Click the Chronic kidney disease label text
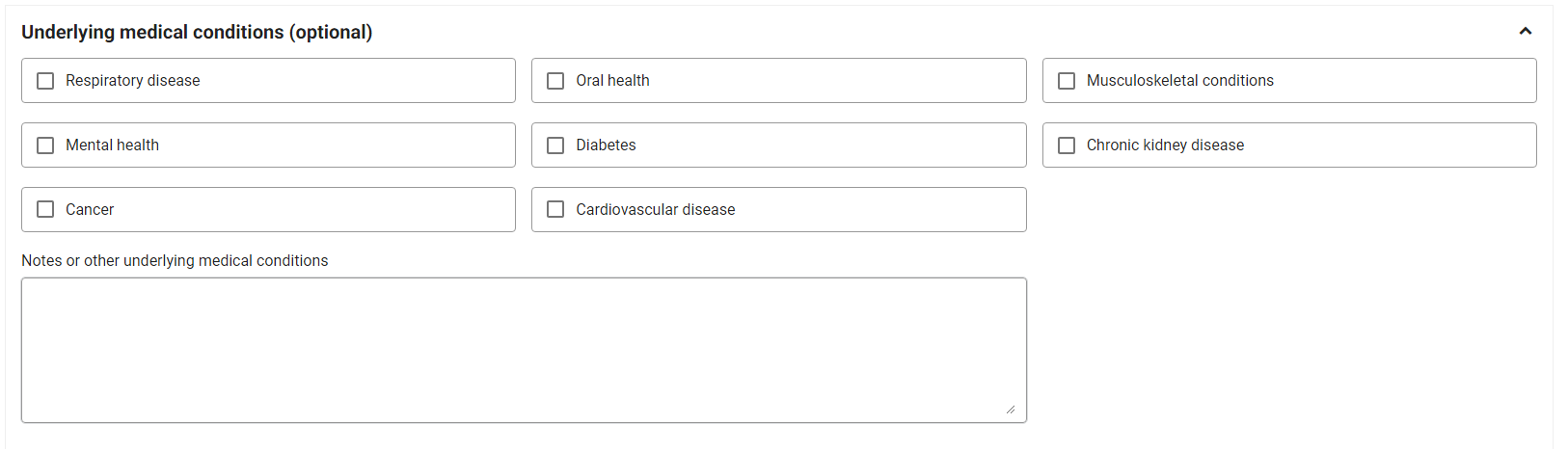 (x=1165, y=145)
